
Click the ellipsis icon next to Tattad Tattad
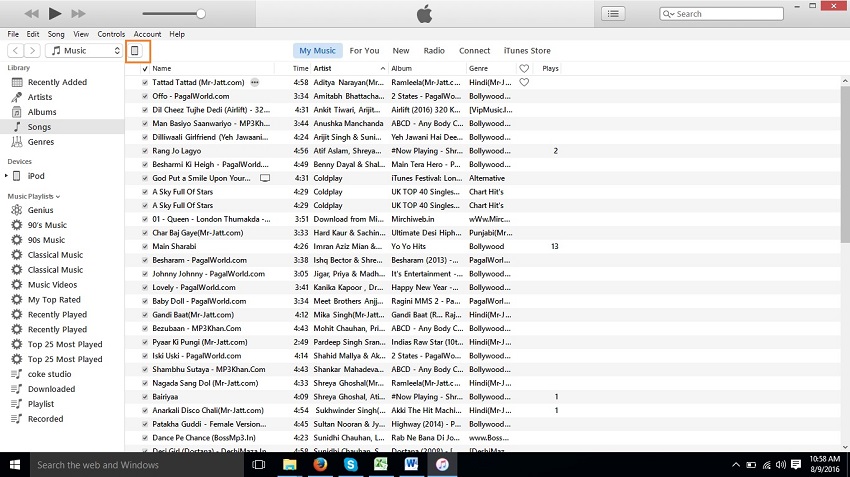tap(255, 82)
